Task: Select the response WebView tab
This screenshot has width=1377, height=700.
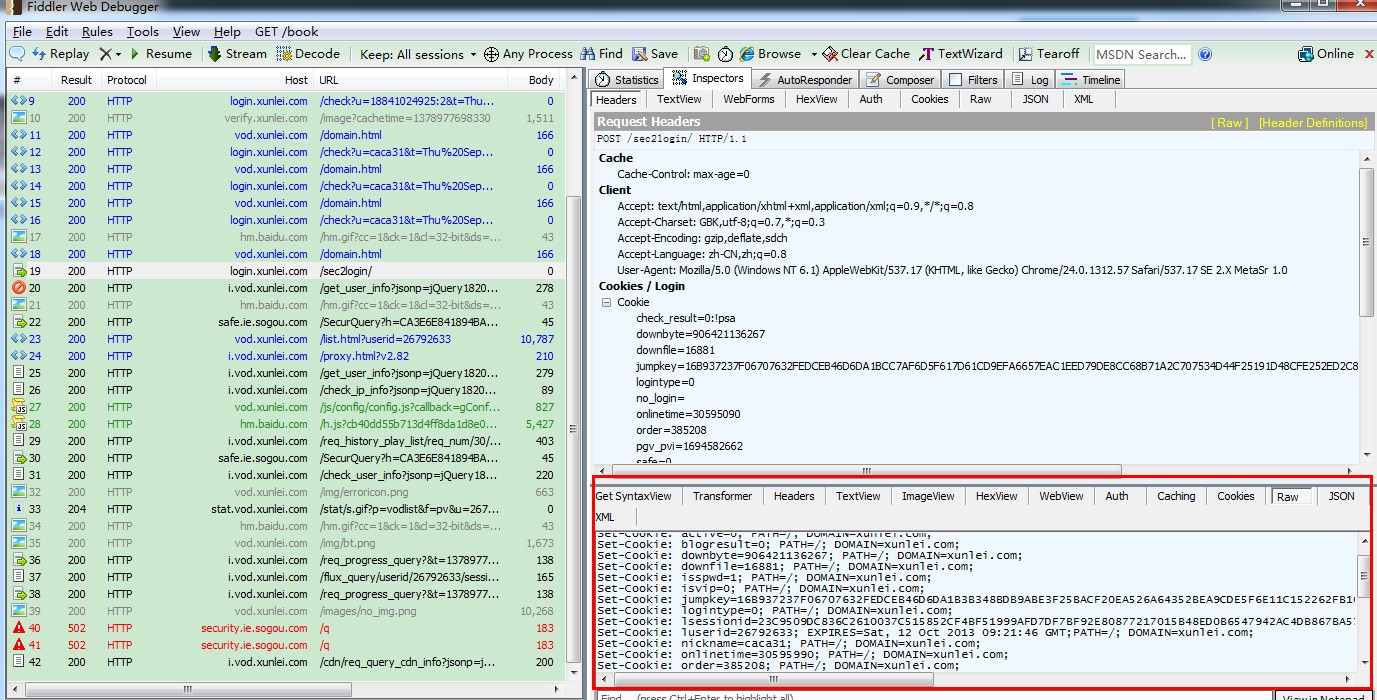Action: [1061, 496]
